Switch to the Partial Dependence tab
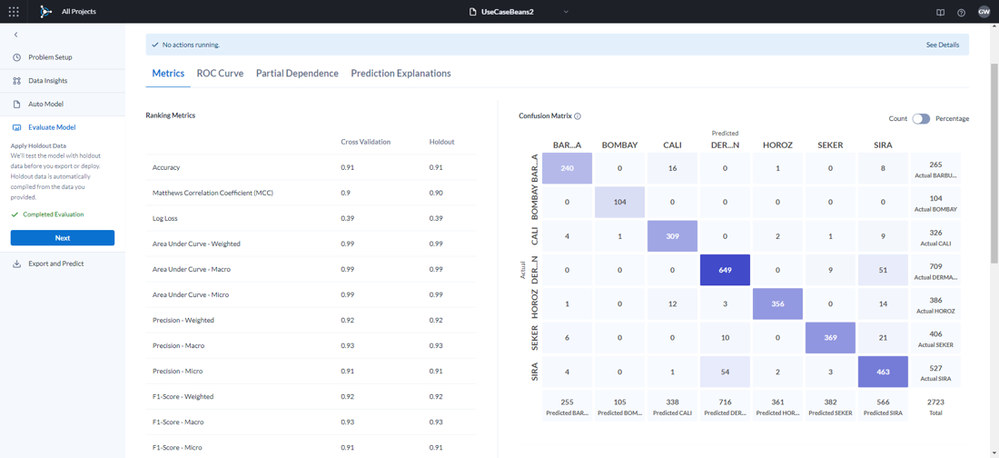Screen dimensions: 999x458 [x=297, y=73]
